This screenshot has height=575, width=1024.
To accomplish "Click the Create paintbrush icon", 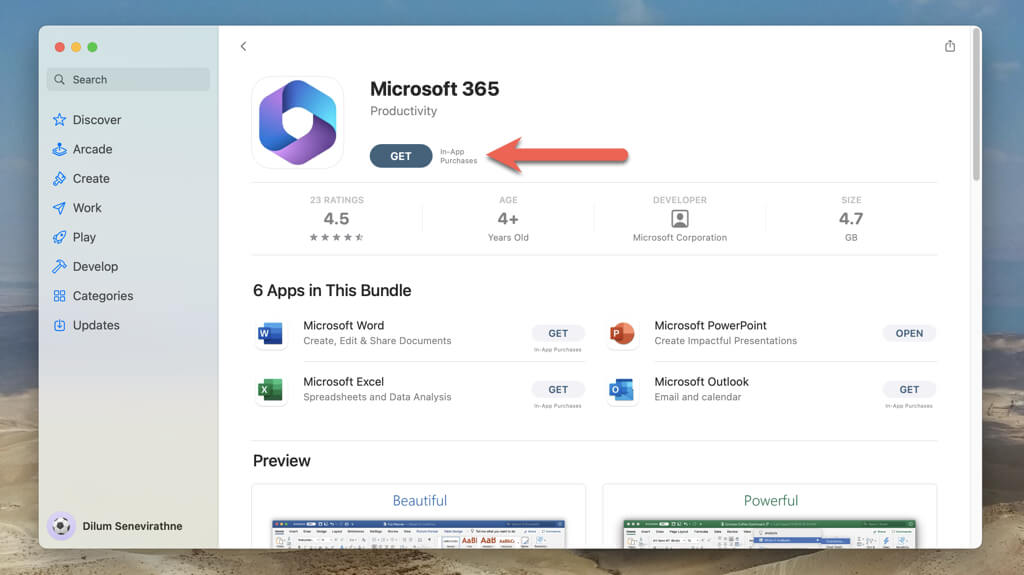I will [59, 178].
